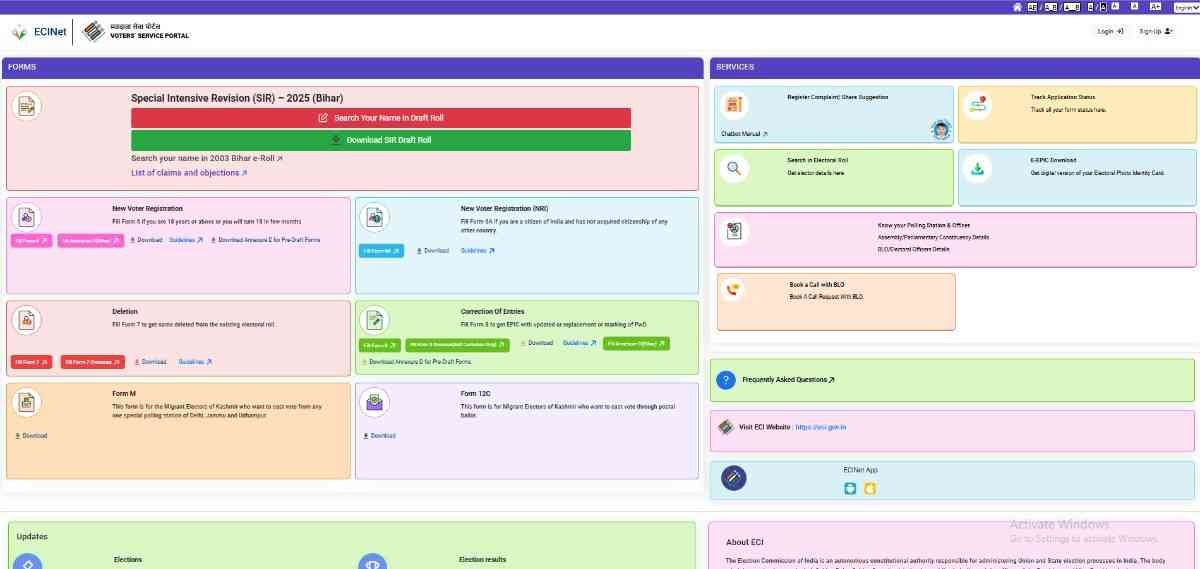The height and width of the screenshot is (569, 1200).
Task: Click the home icon in top bar
Action: coord(1017,7)
